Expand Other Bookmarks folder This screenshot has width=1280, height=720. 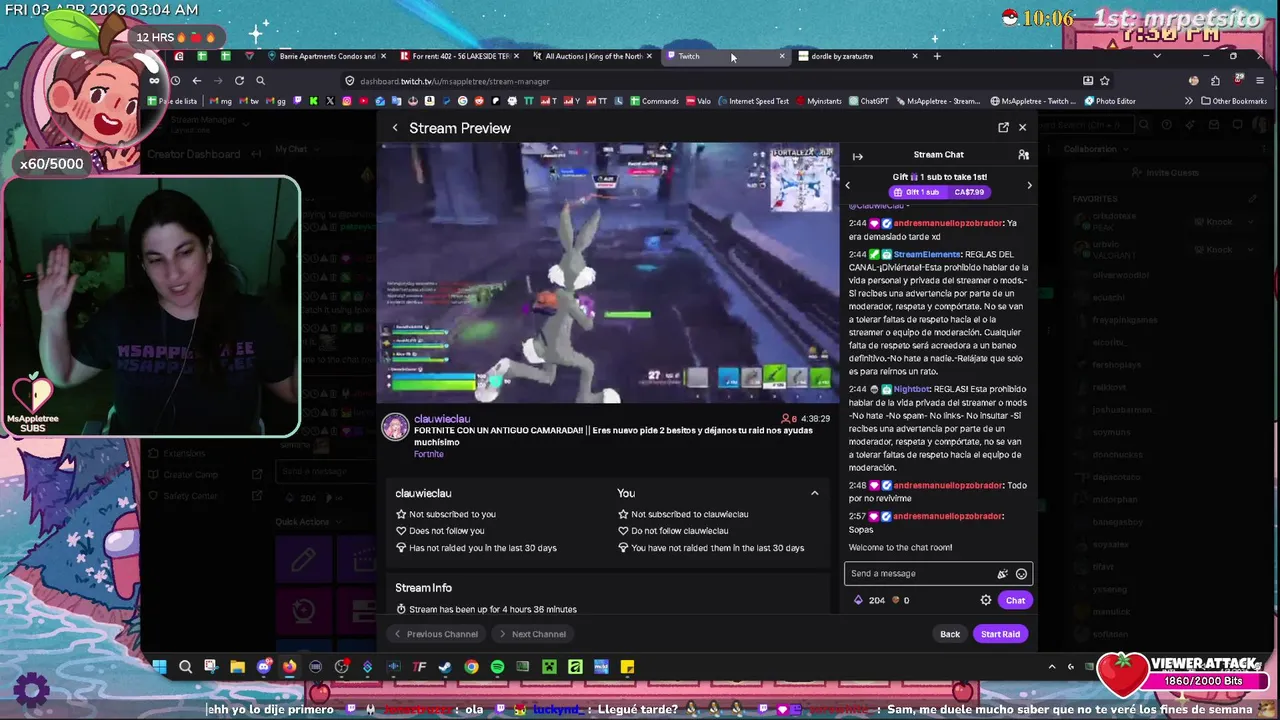[1234, 101]
